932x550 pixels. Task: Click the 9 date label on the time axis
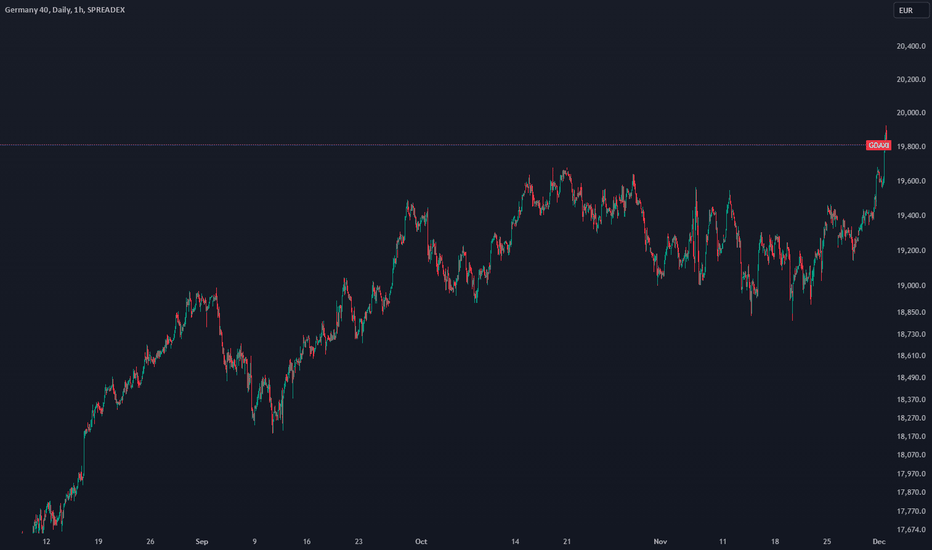coord(254,542)
